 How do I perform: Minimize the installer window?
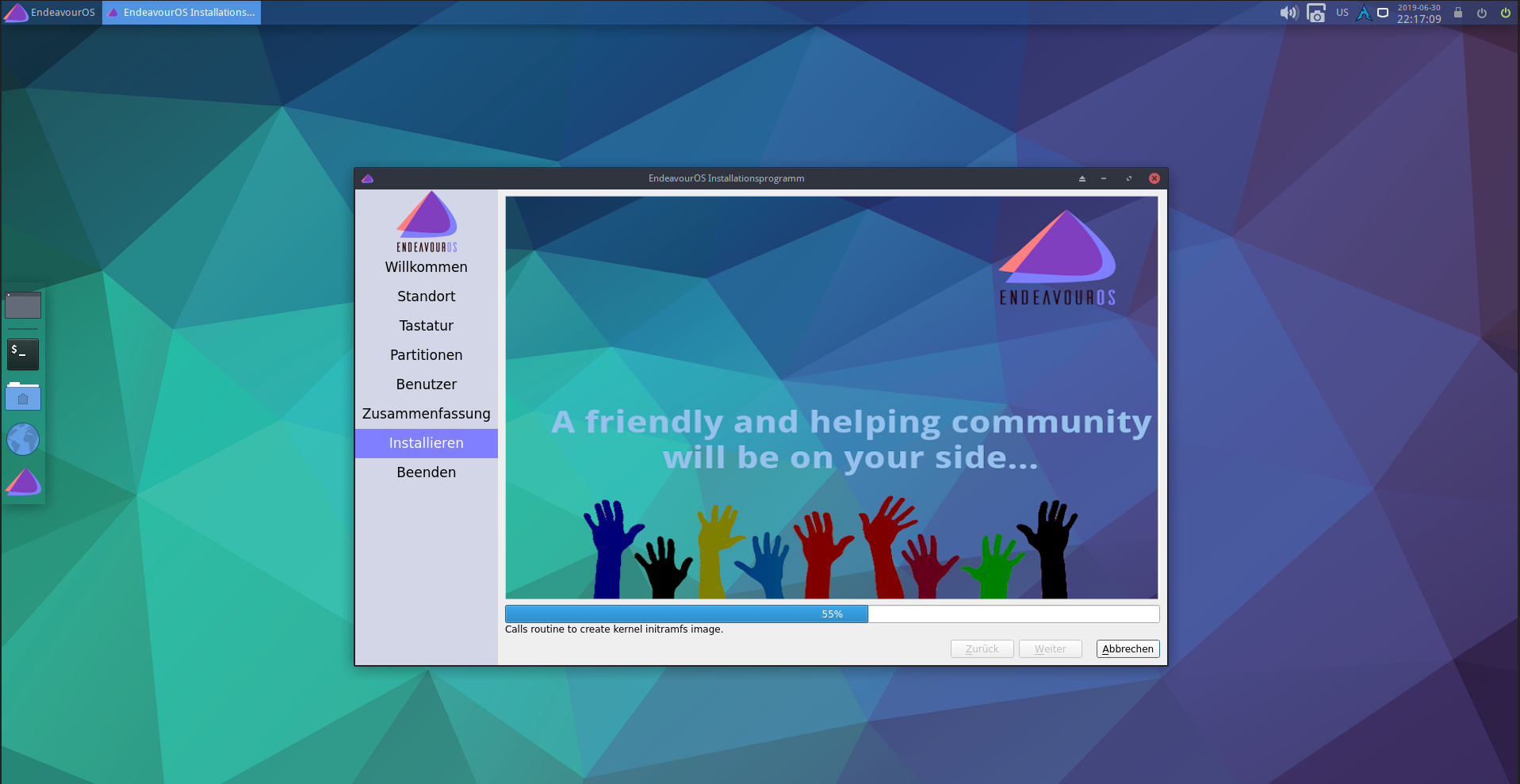pyautogui.click(x=1104, y=178)
